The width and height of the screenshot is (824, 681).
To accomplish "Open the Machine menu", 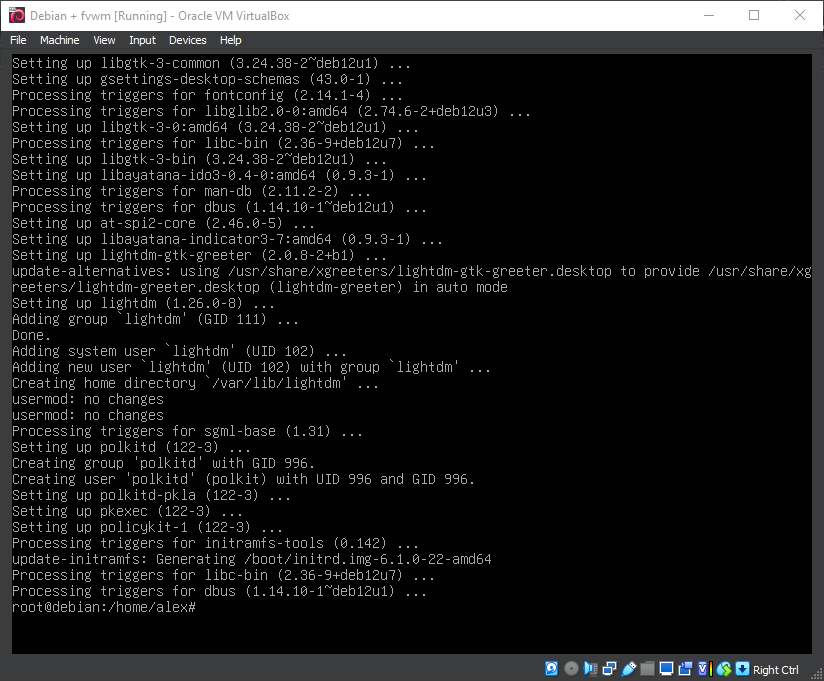I will pyautogui.click(x=59, y=40).
